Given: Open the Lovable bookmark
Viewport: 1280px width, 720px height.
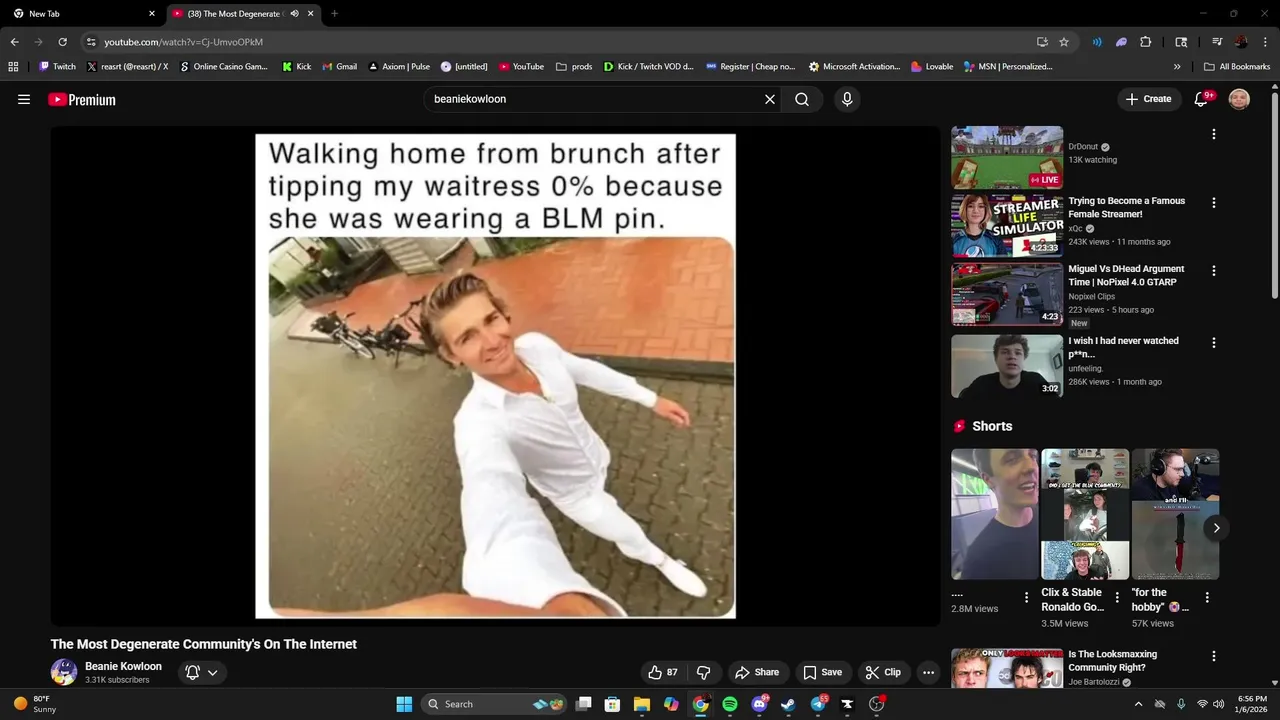Looking at the screenshot, I should [932, 67].
